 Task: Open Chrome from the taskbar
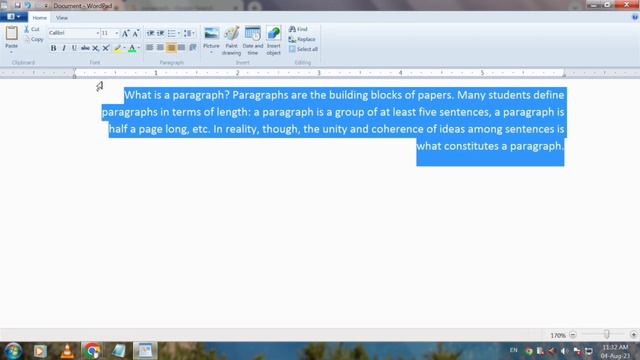click(x=93, y=351)
